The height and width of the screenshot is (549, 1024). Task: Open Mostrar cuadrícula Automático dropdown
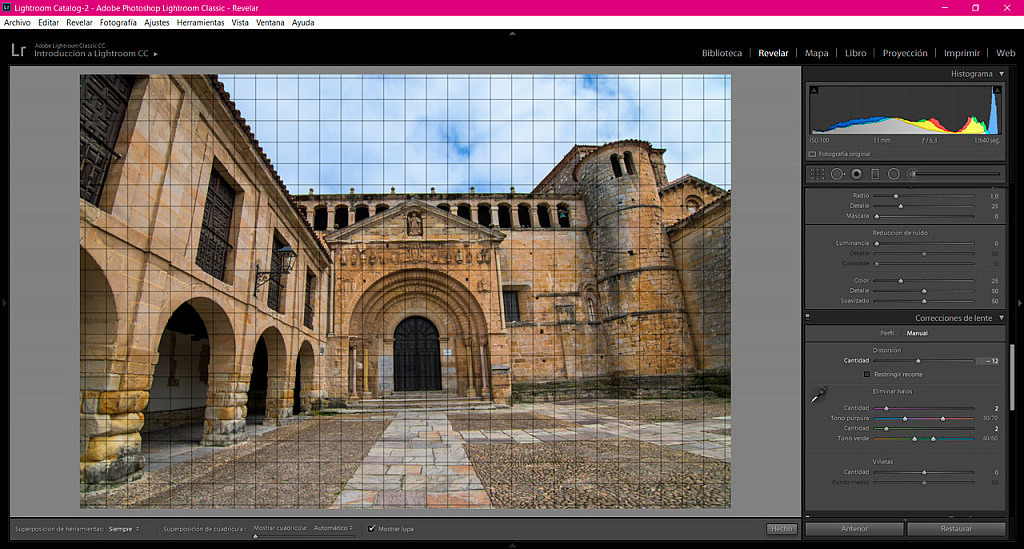[333, 528]
